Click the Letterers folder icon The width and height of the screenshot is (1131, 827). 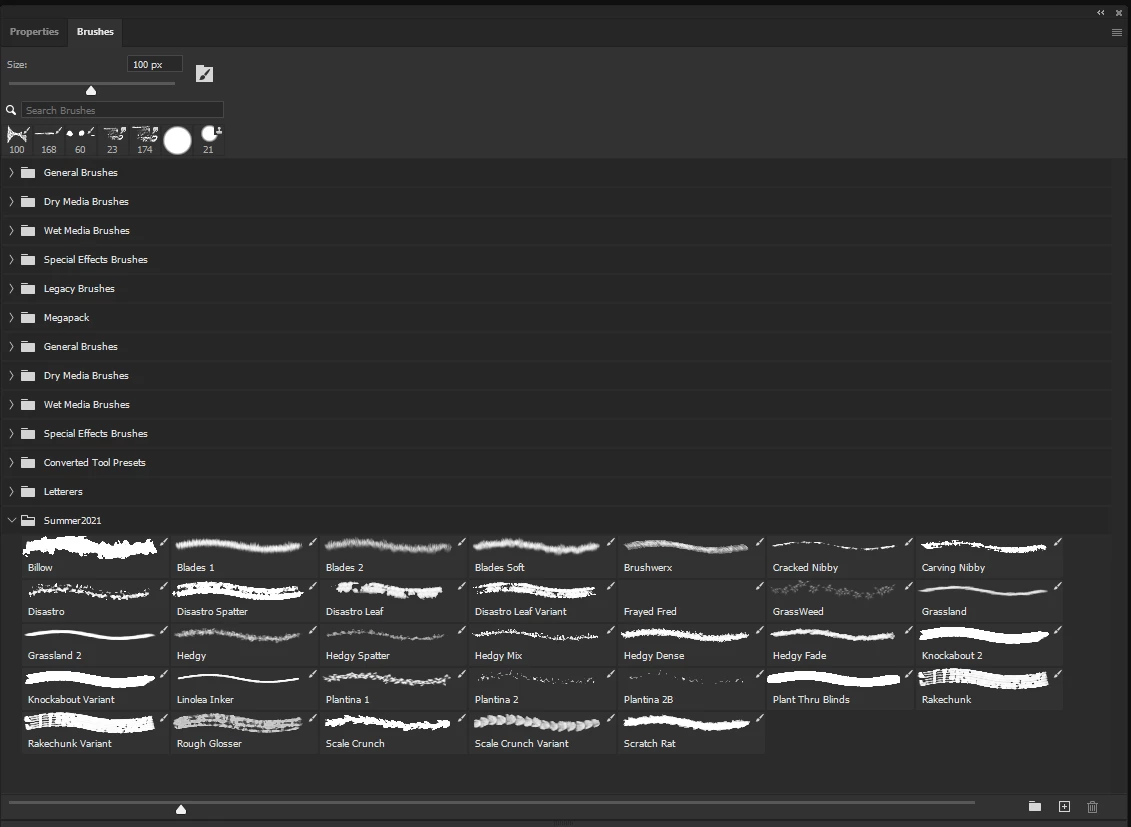point(28,491)
